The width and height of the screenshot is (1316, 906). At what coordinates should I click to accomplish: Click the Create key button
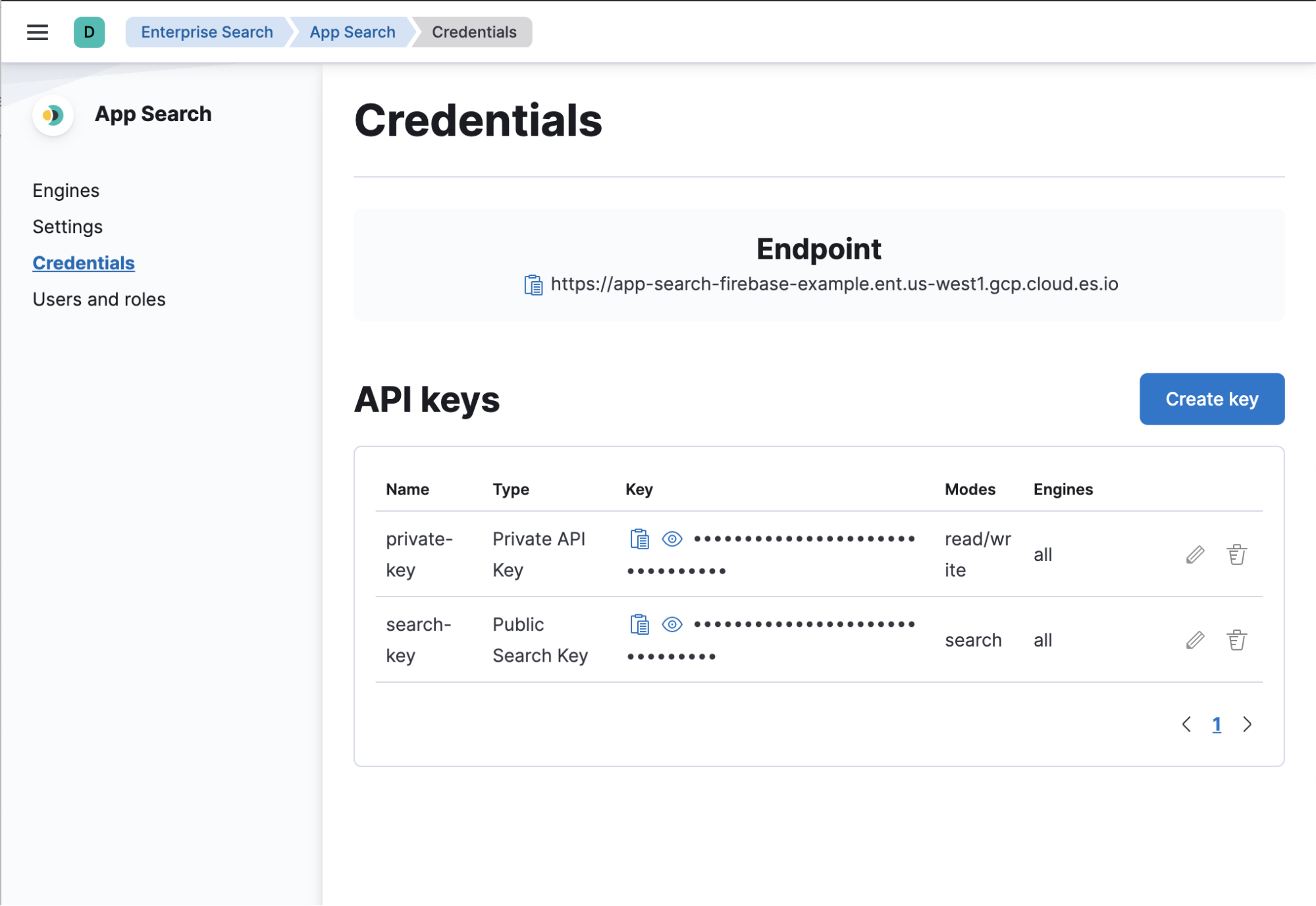coord(1212,398)
